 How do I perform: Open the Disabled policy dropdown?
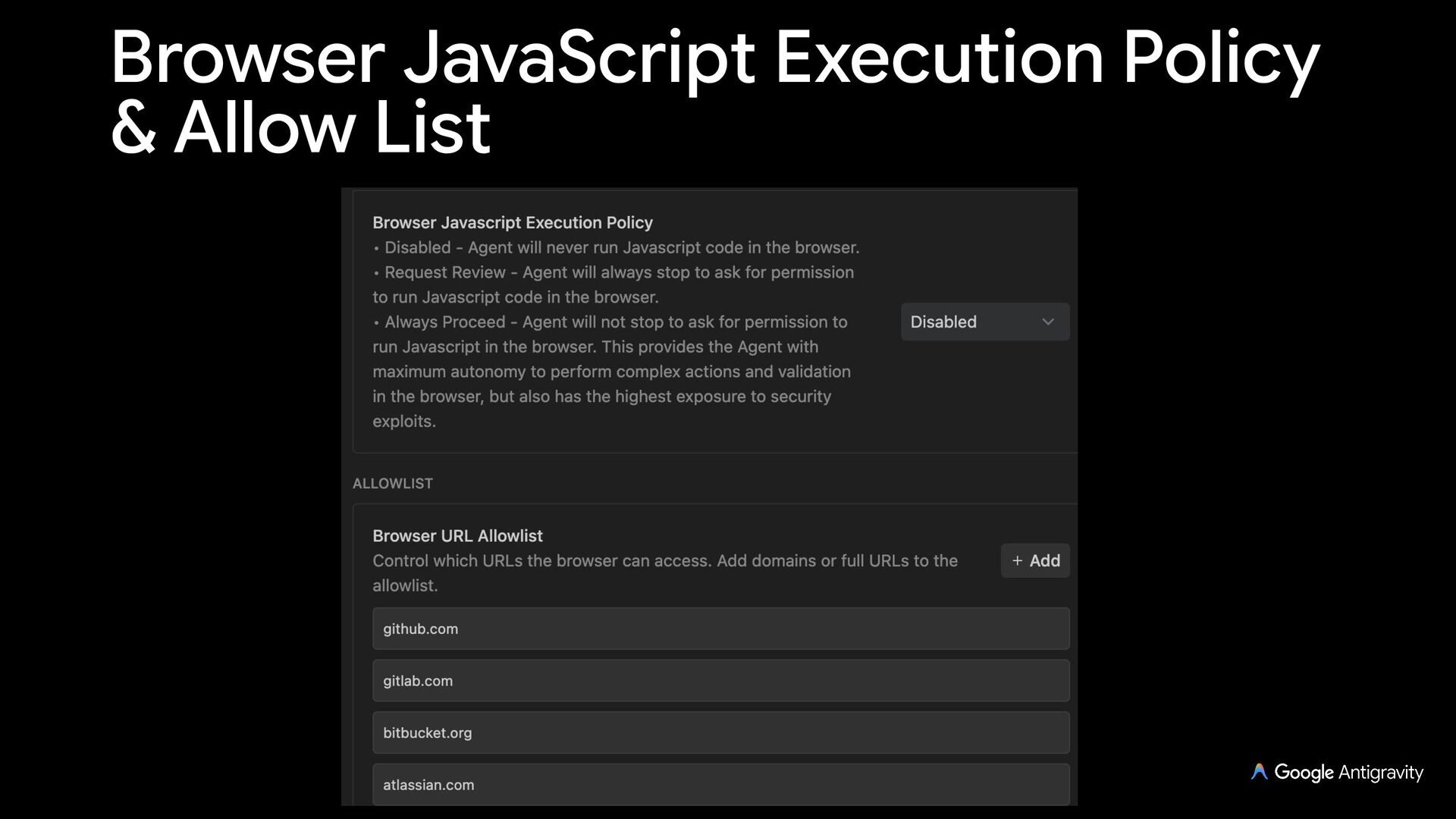[x=984, y=322]
